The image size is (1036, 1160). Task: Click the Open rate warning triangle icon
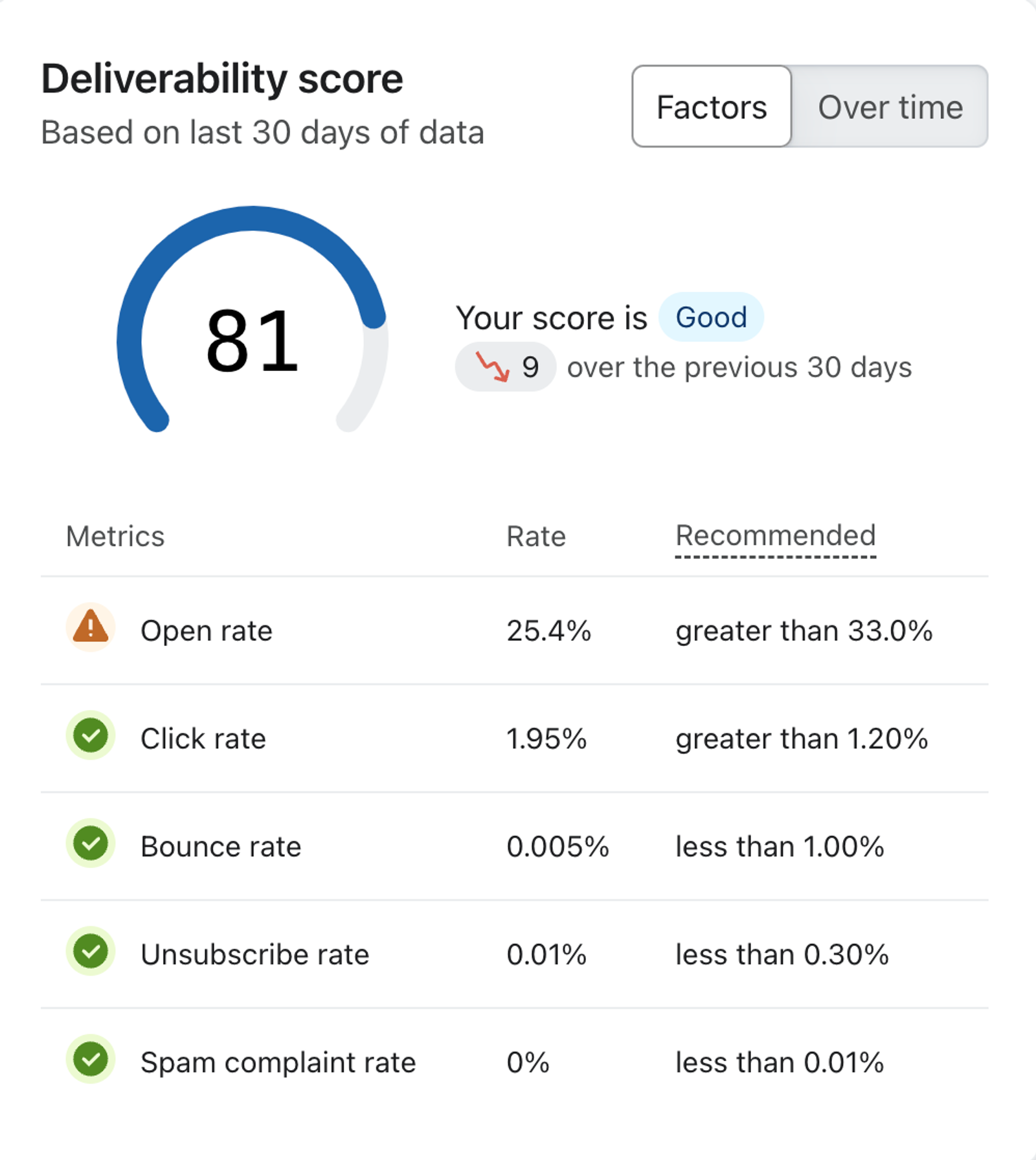[x=91, y=628]
